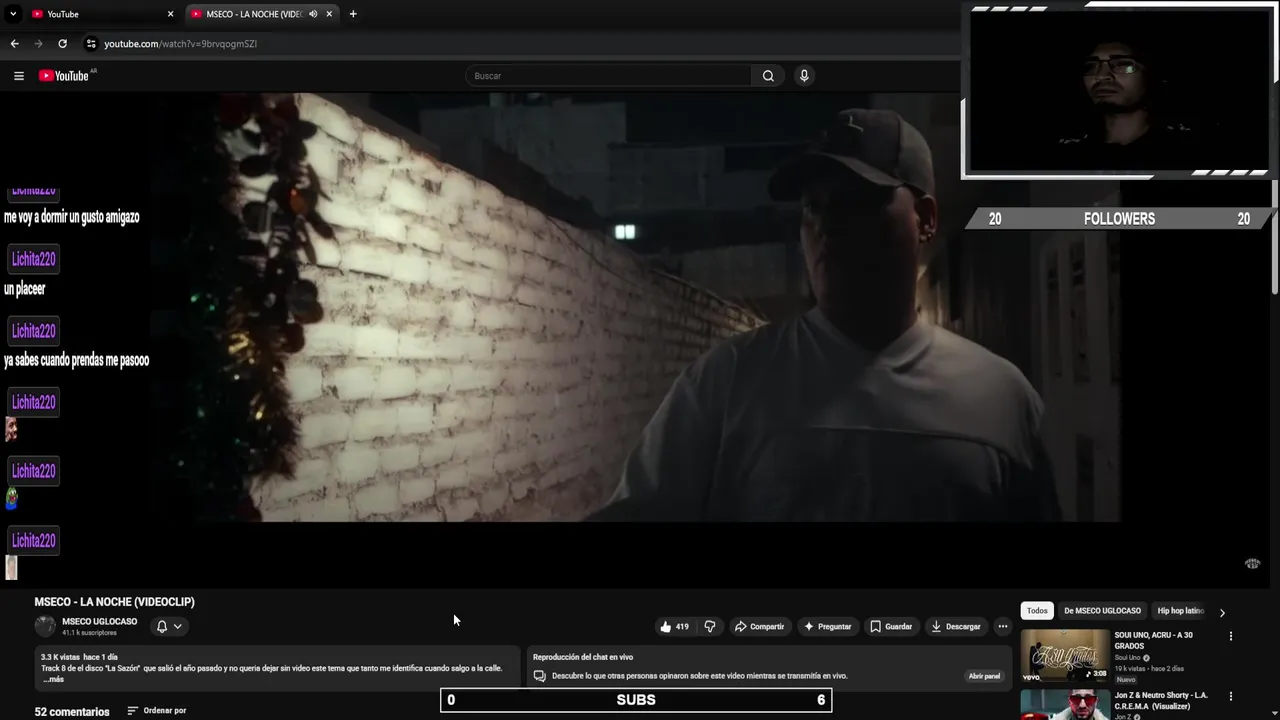Switch to the first YouTube tab
1280x720 pixels.
click(102, 14)
